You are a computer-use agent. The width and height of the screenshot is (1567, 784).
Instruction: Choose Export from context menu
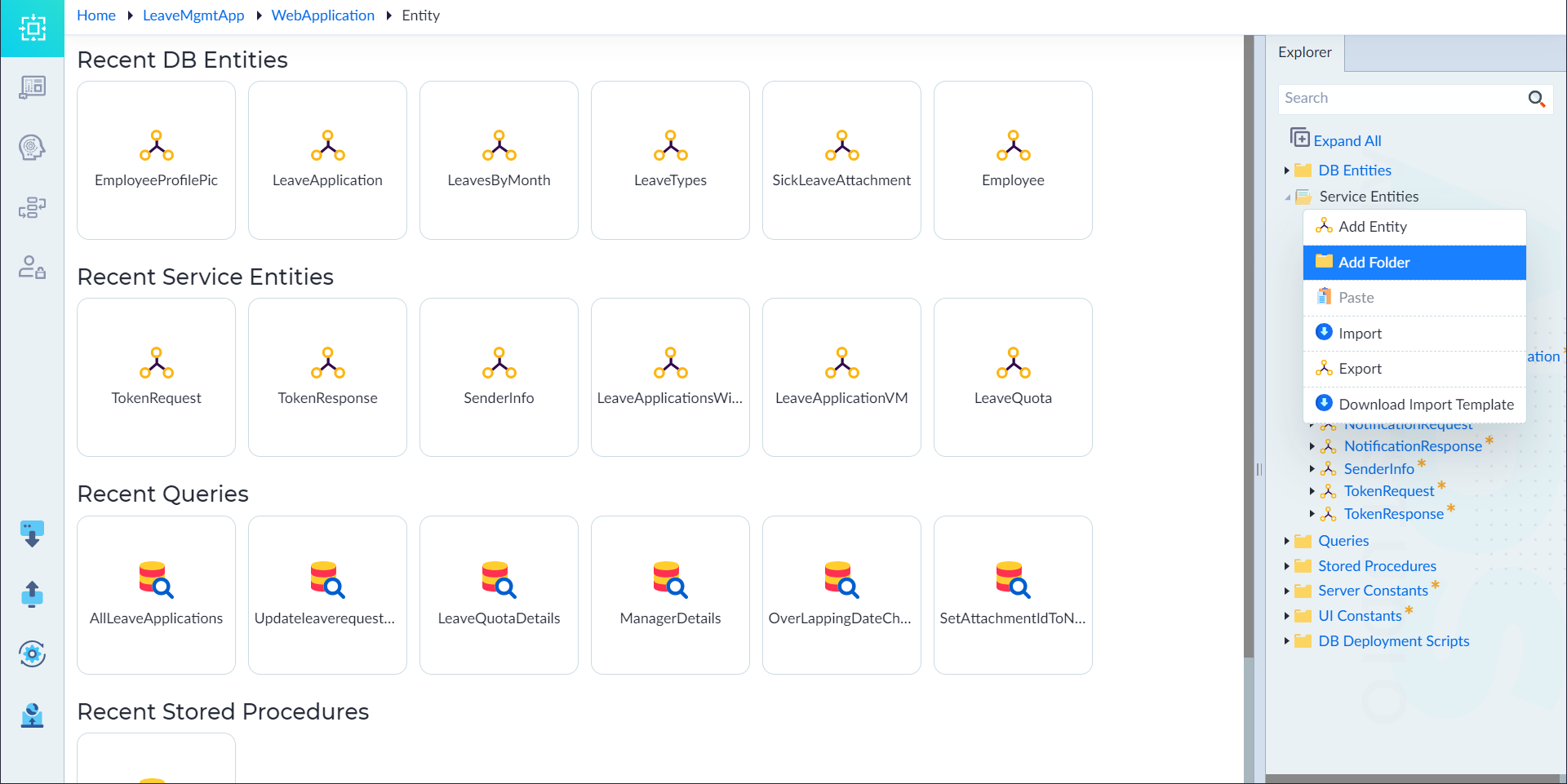pos(1414,369)
